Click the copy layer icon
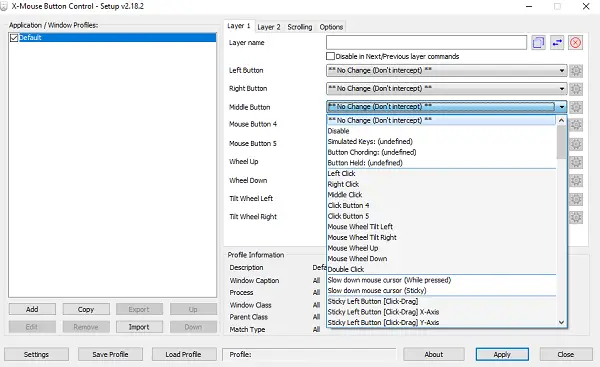 pyautogui.click(x=538, y=42)
